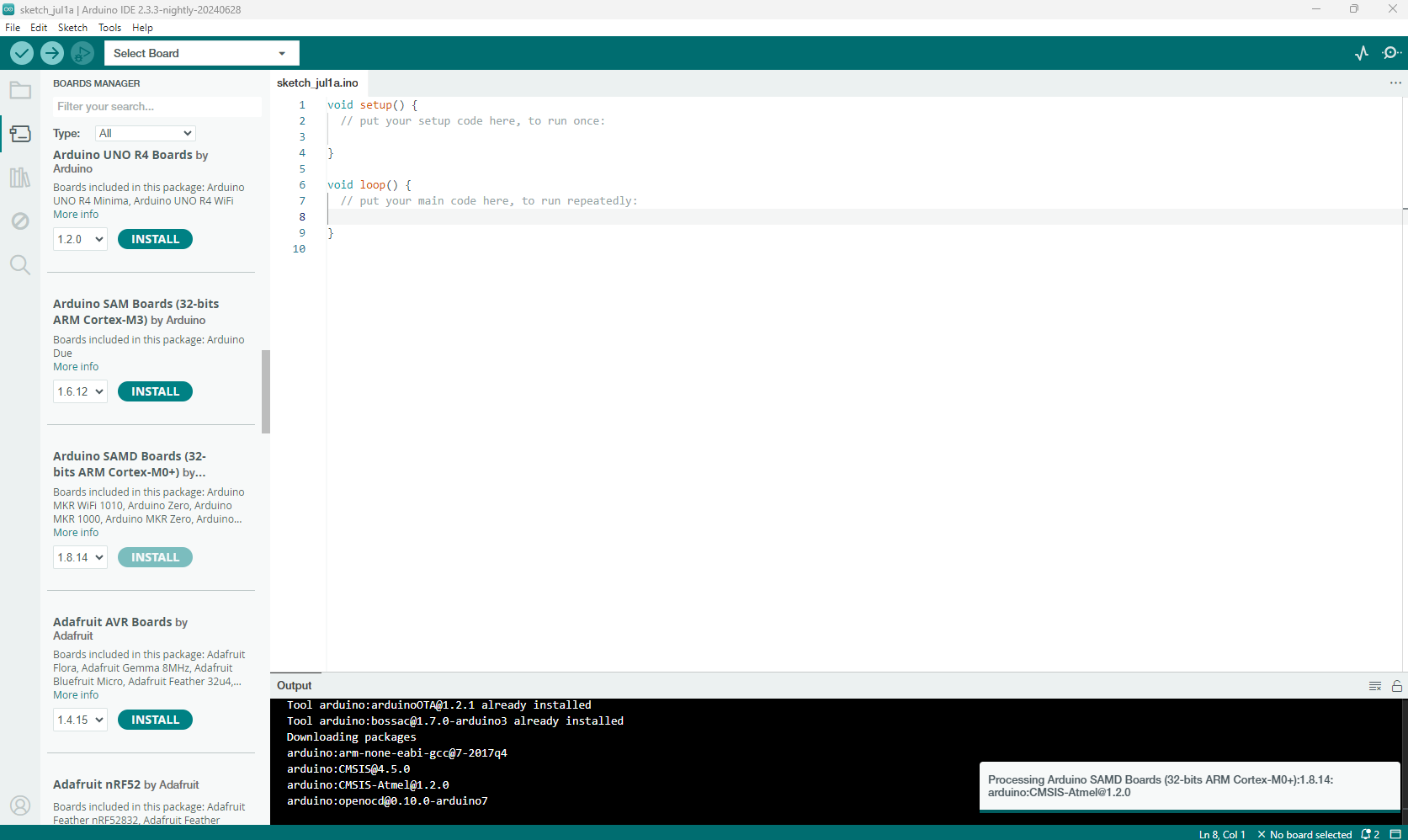The height and width of the screenshot is (840, 1408).
Task: Click the BOARDS MANAGER panel heading
Action: click(x=97, y=83)
